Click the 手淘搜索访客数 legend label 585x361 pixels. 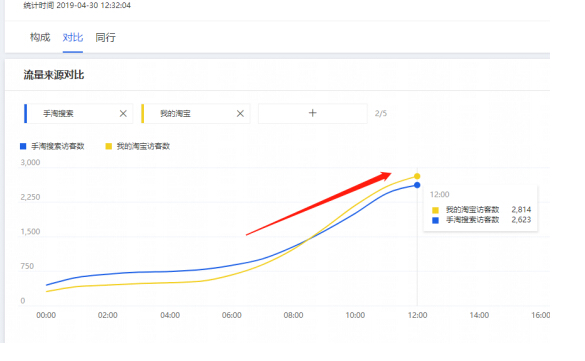[58, 146]
